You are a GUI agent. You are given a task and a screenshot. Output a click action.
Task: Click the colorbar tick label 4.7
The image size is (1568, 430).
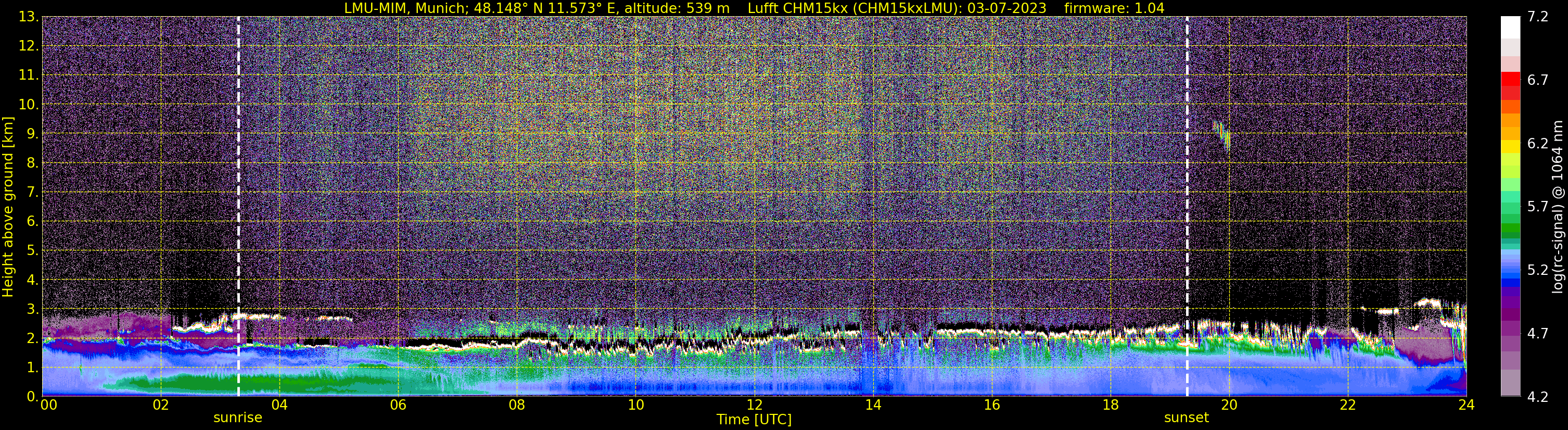click(1538, 333)
